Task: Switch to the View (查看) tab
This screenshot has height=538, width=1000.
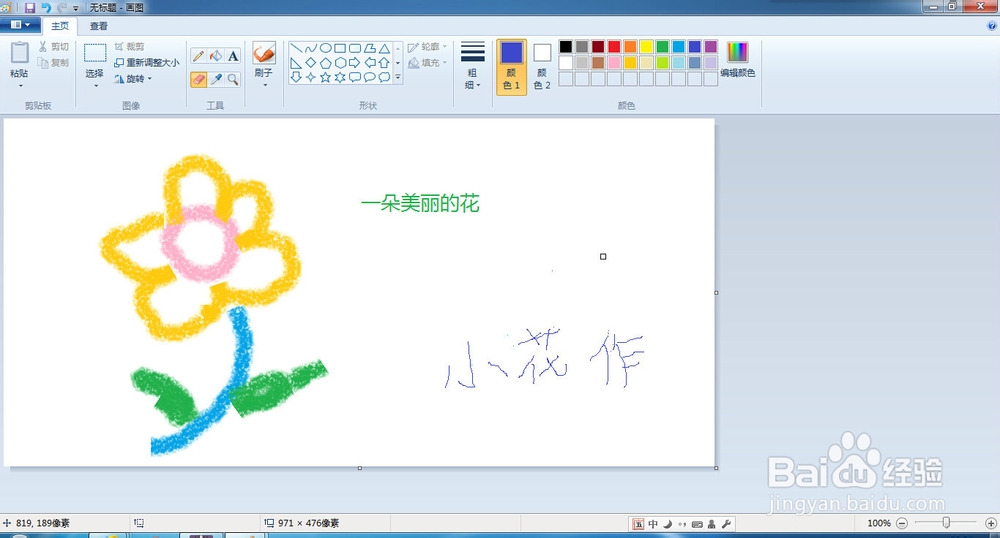Action: pos(99,26)
